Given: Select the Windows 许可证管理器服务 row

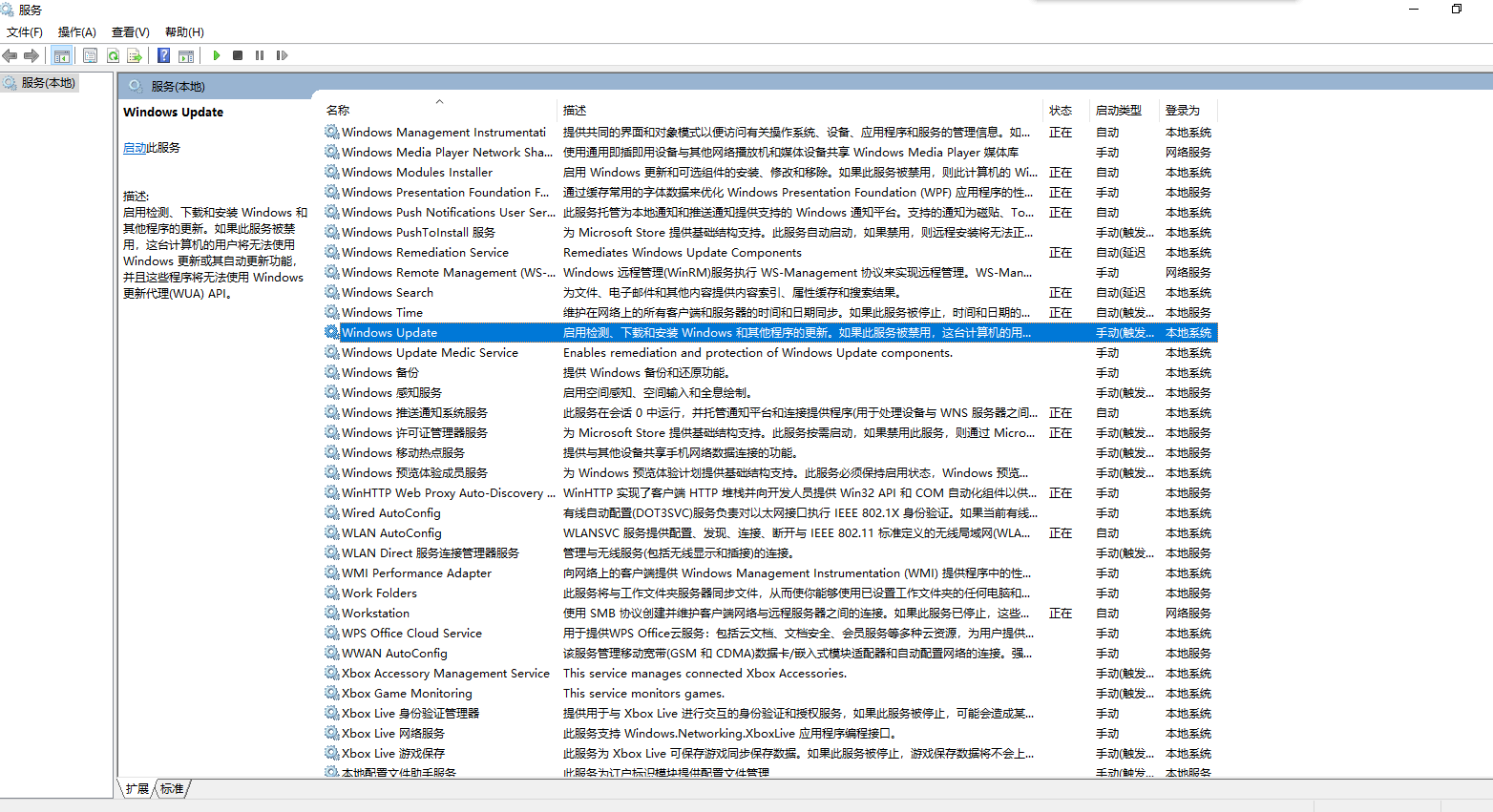Looking at the screenshot, I should (x=770, y=432).
